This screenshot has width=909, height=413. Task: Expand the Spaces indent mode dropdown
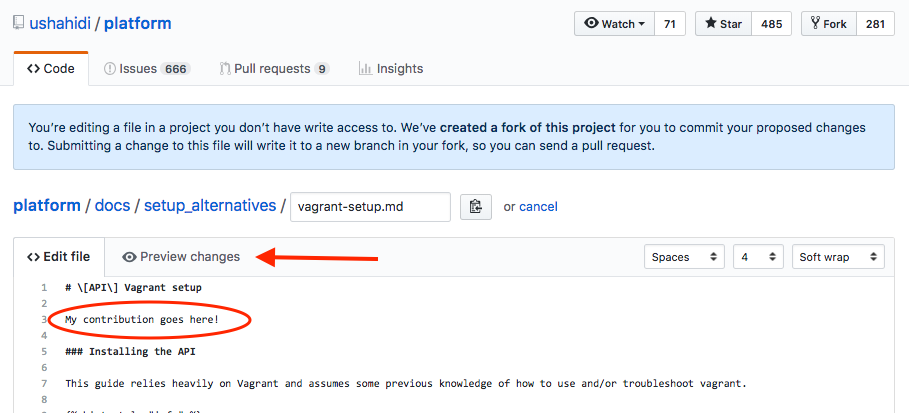(684, 257)
